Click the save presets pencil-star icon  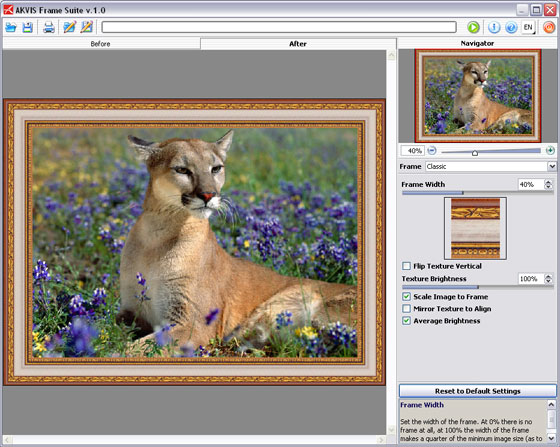tap(87, 27)
